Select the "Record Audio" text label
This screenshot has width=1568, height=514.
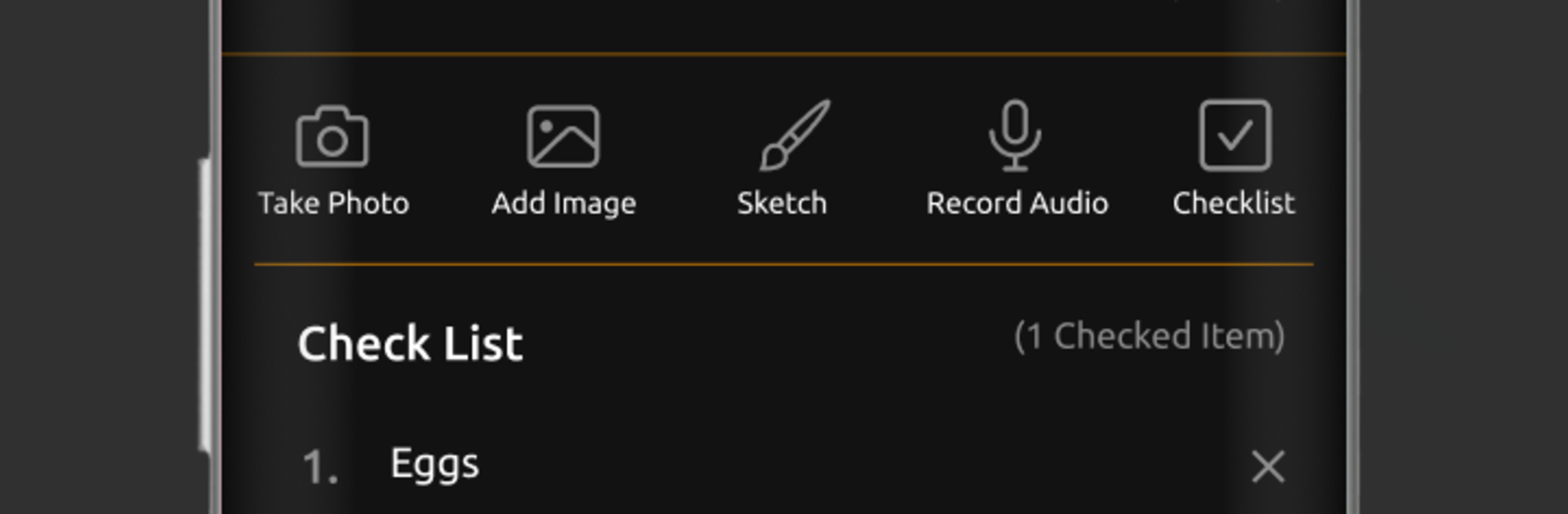click(1017, 203)
